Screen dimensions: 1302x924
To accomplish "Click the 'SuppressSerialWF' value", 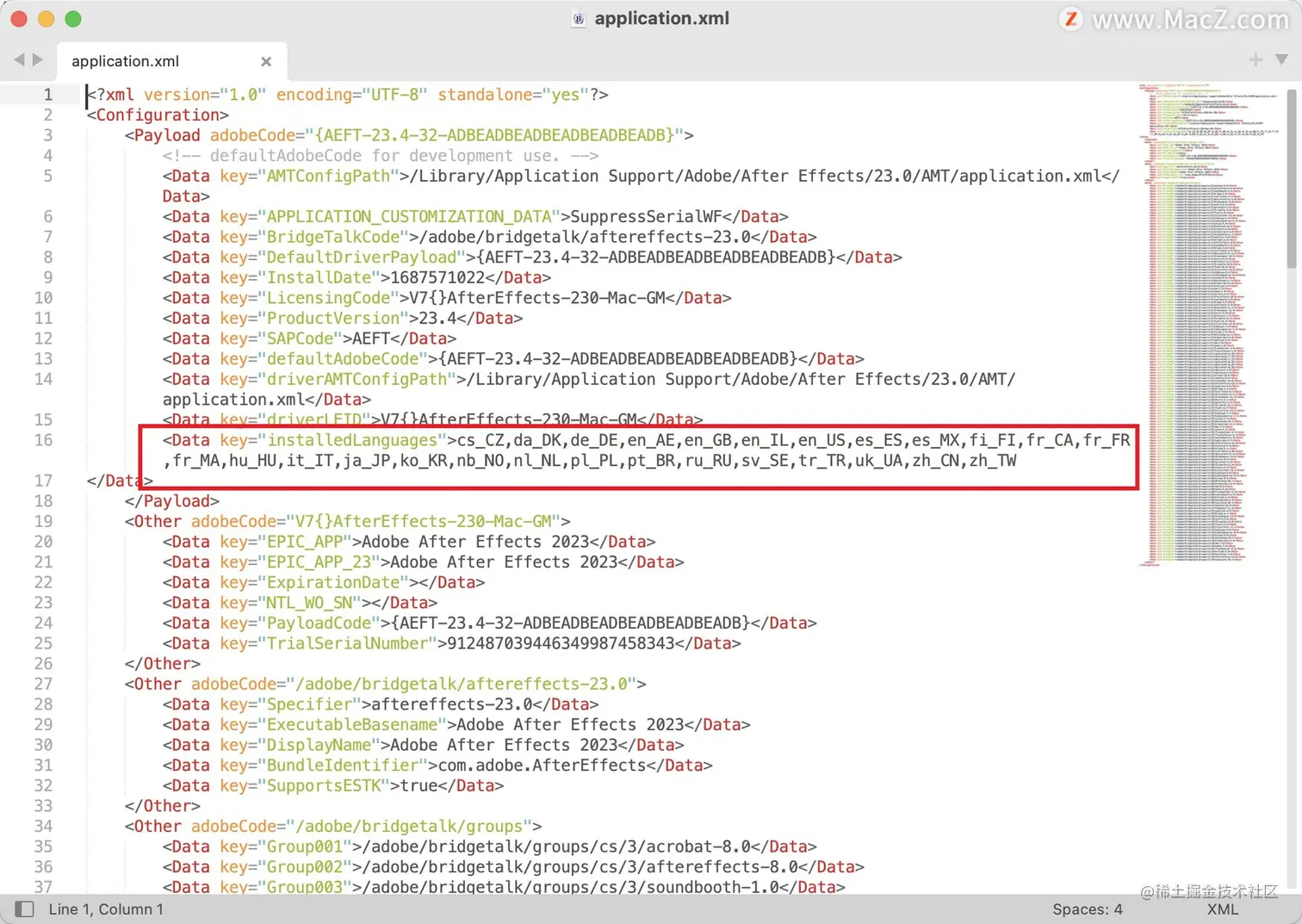I will pos(647,216).
